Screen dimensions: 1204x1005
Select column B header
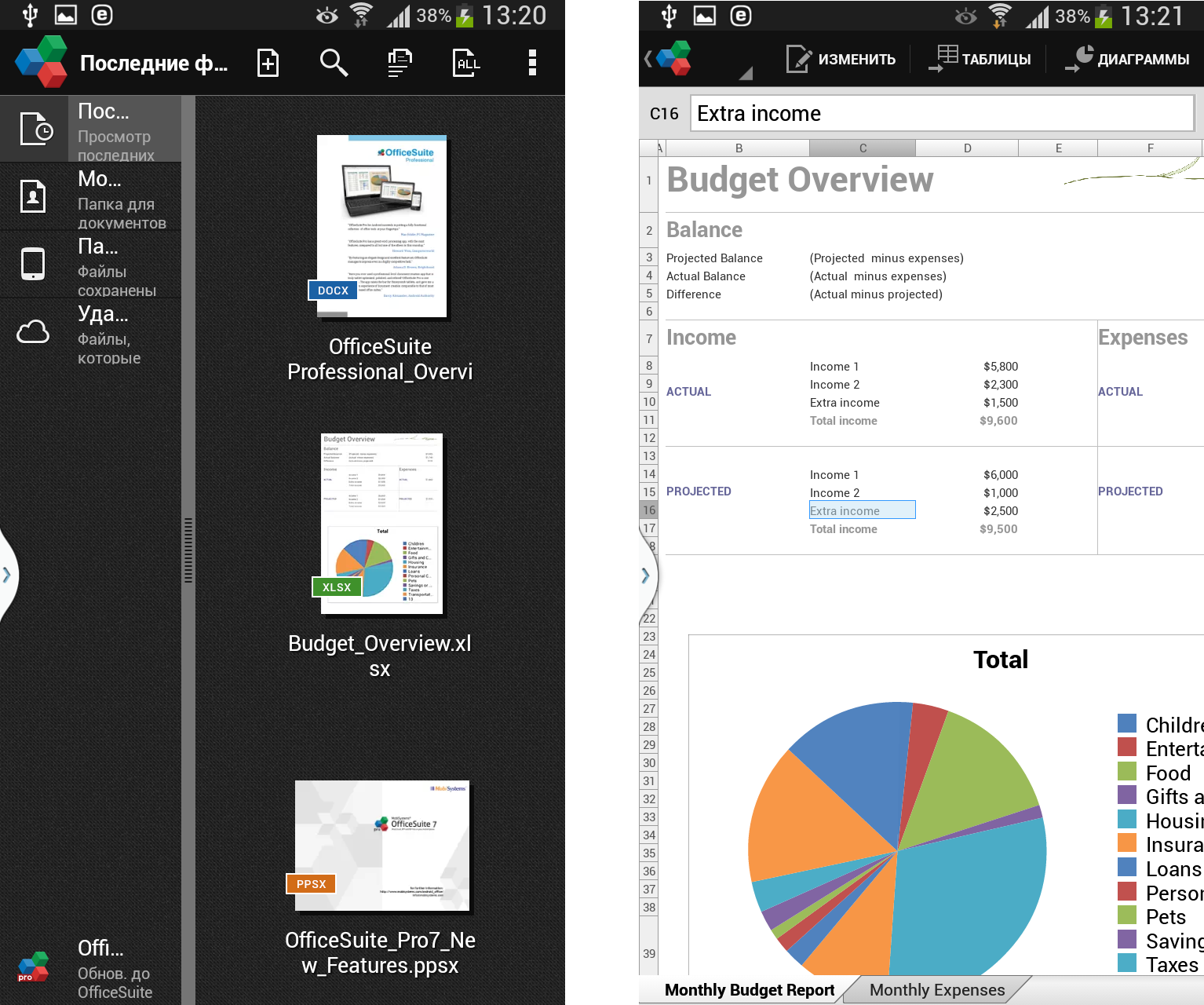[x=739, y=148]
